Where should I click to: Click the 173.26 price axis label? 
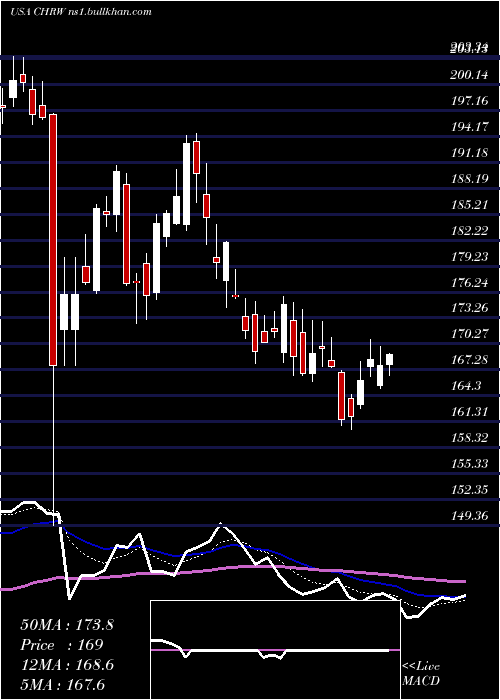(469, 307)
